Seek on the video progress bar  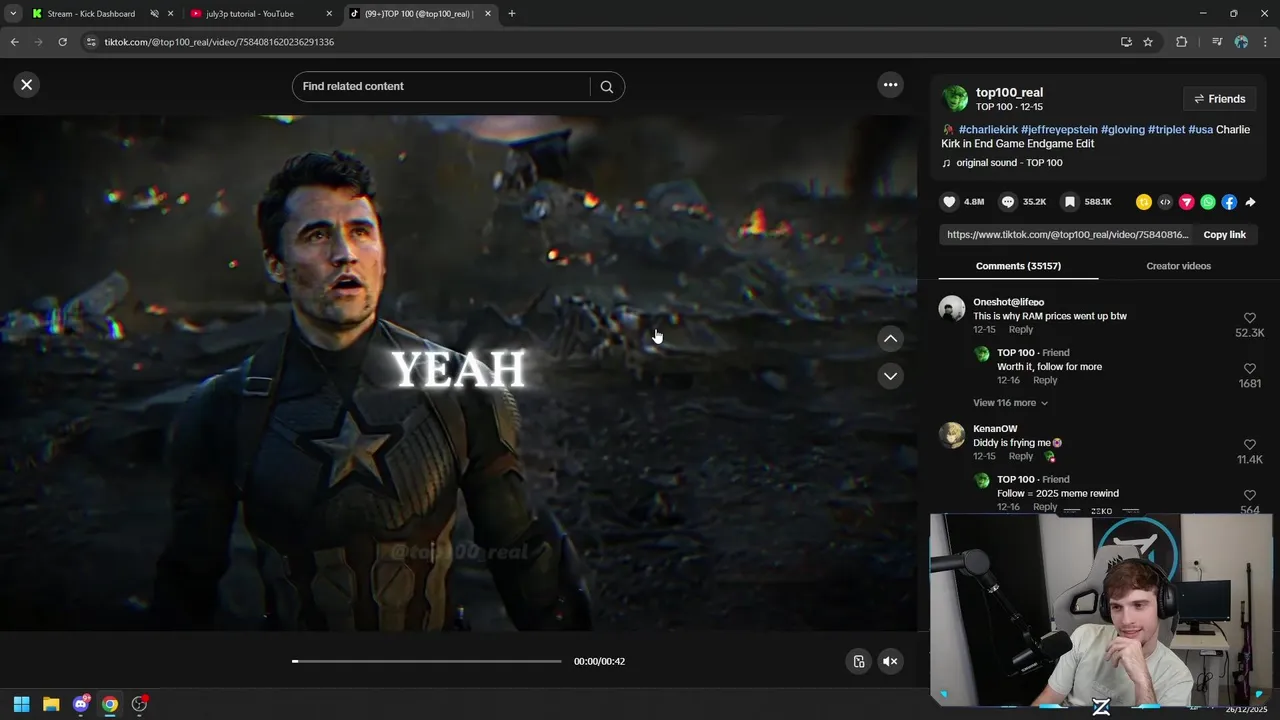427,661
